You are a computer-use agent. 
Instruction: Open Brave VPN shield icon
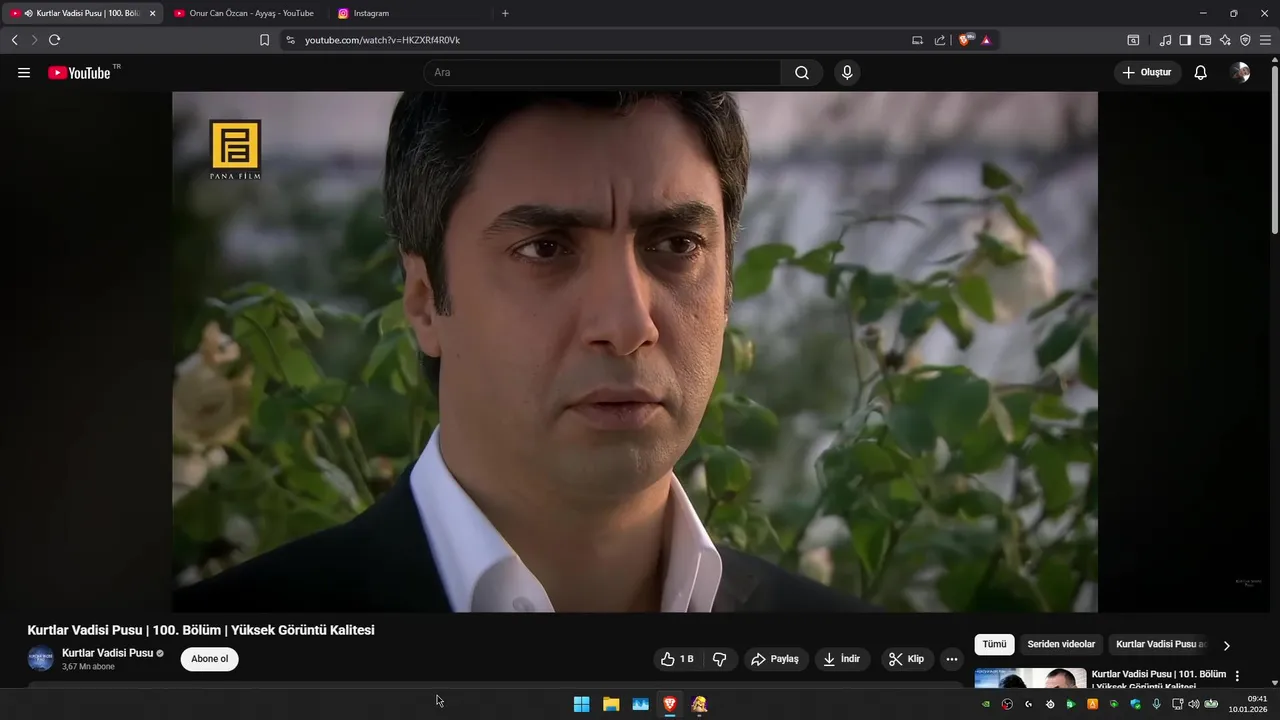click(x=1245, y=40)
